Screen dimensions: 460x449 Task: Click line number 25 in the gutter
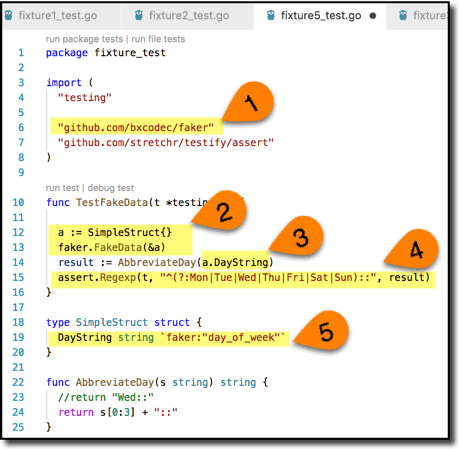tap(18, 427)
